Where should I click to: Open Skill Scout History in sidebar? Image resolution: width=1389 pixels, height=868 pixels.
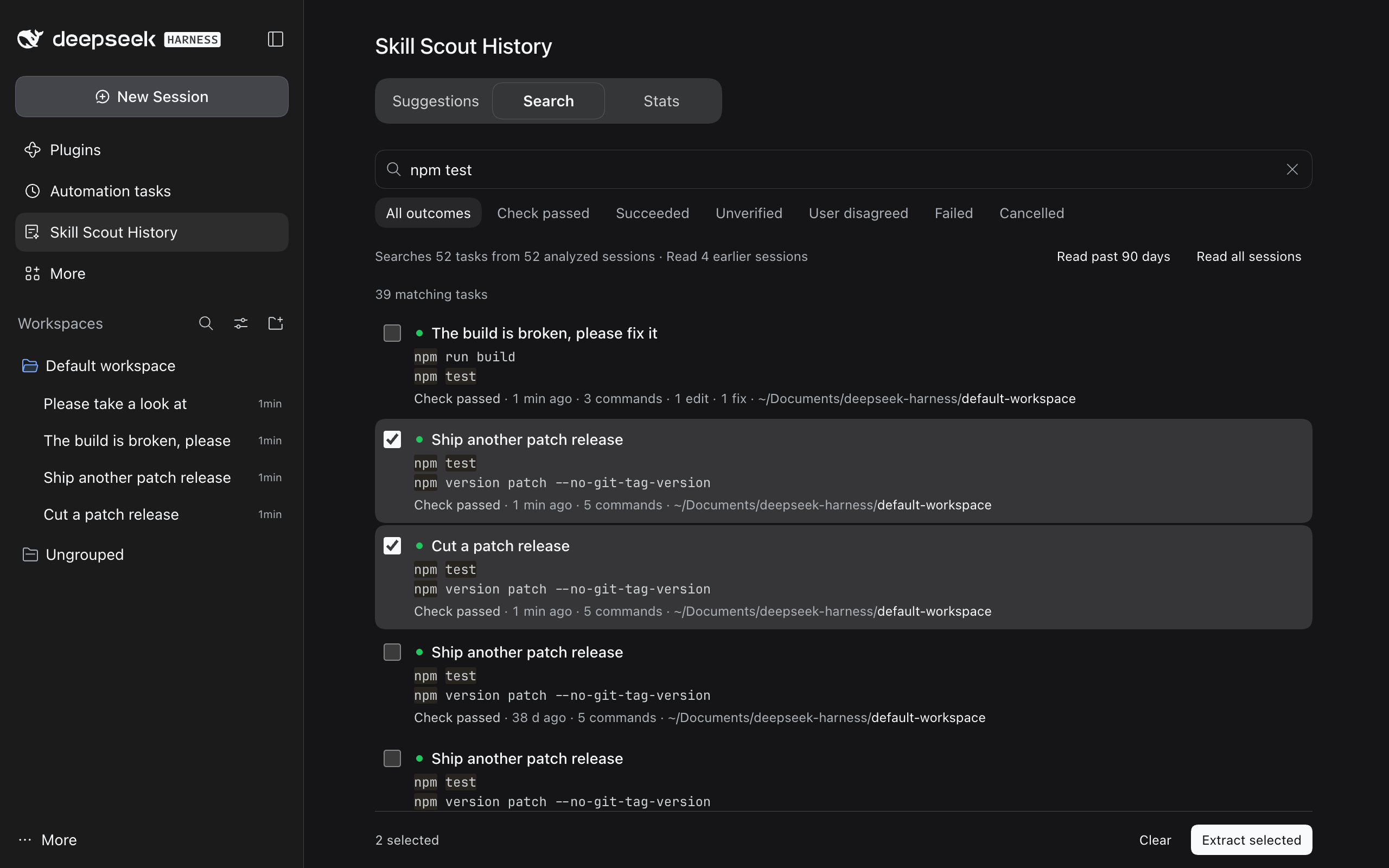pyautogui.click(x=151, y=232)
